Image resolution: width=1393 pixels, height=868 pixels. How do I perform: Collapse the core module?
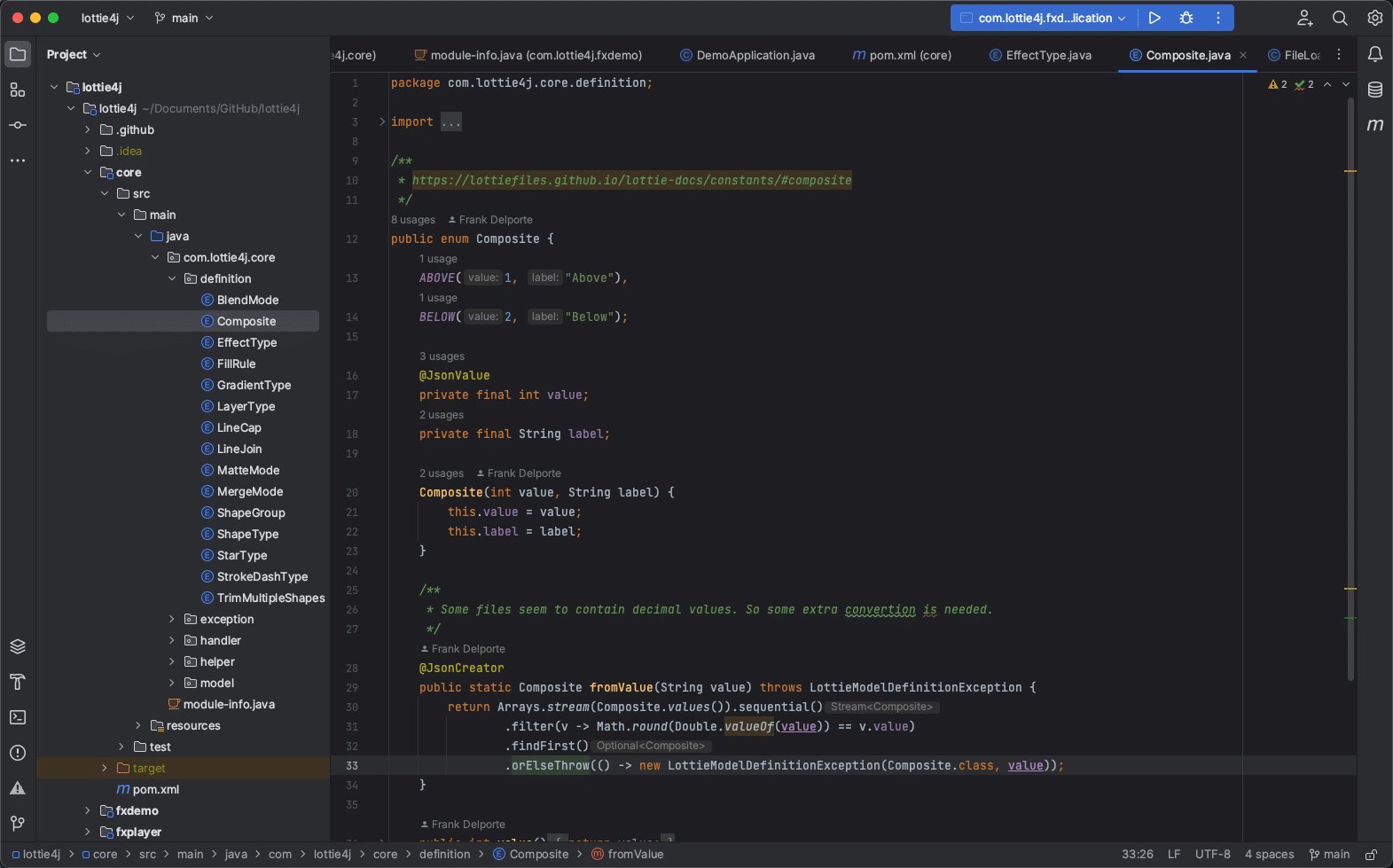pos(88,172)
